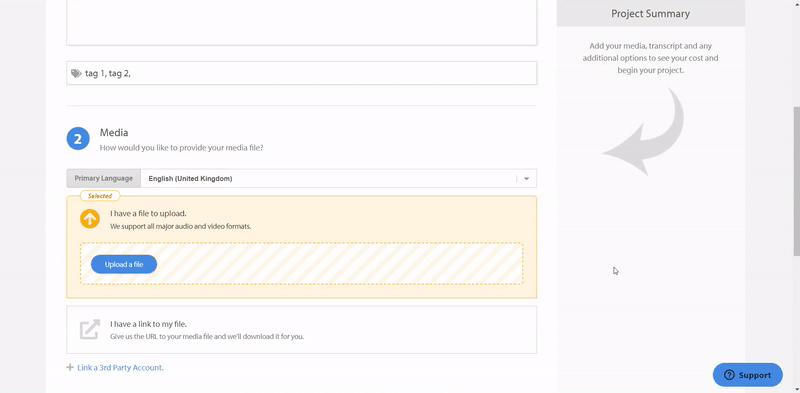Click the orange upload arrow icon
The height and width of the screenshot is (393, 800).
point(90,219)
